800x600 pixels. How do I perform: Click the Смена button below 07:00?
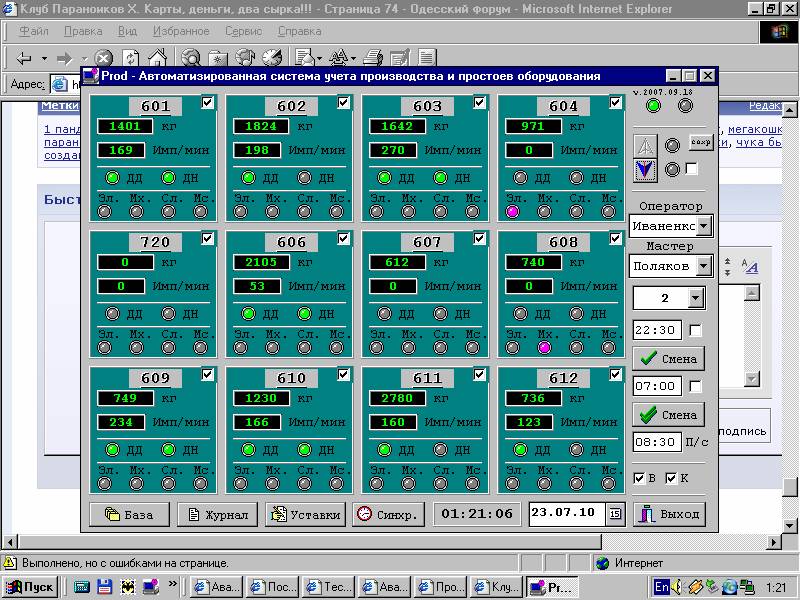coord(668,415)
